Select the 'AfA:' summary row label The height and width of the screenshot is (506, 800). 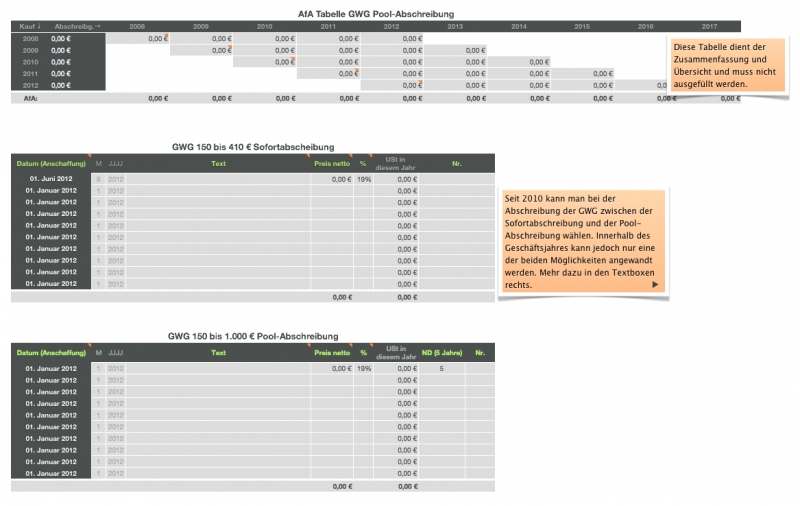[30, 99]
